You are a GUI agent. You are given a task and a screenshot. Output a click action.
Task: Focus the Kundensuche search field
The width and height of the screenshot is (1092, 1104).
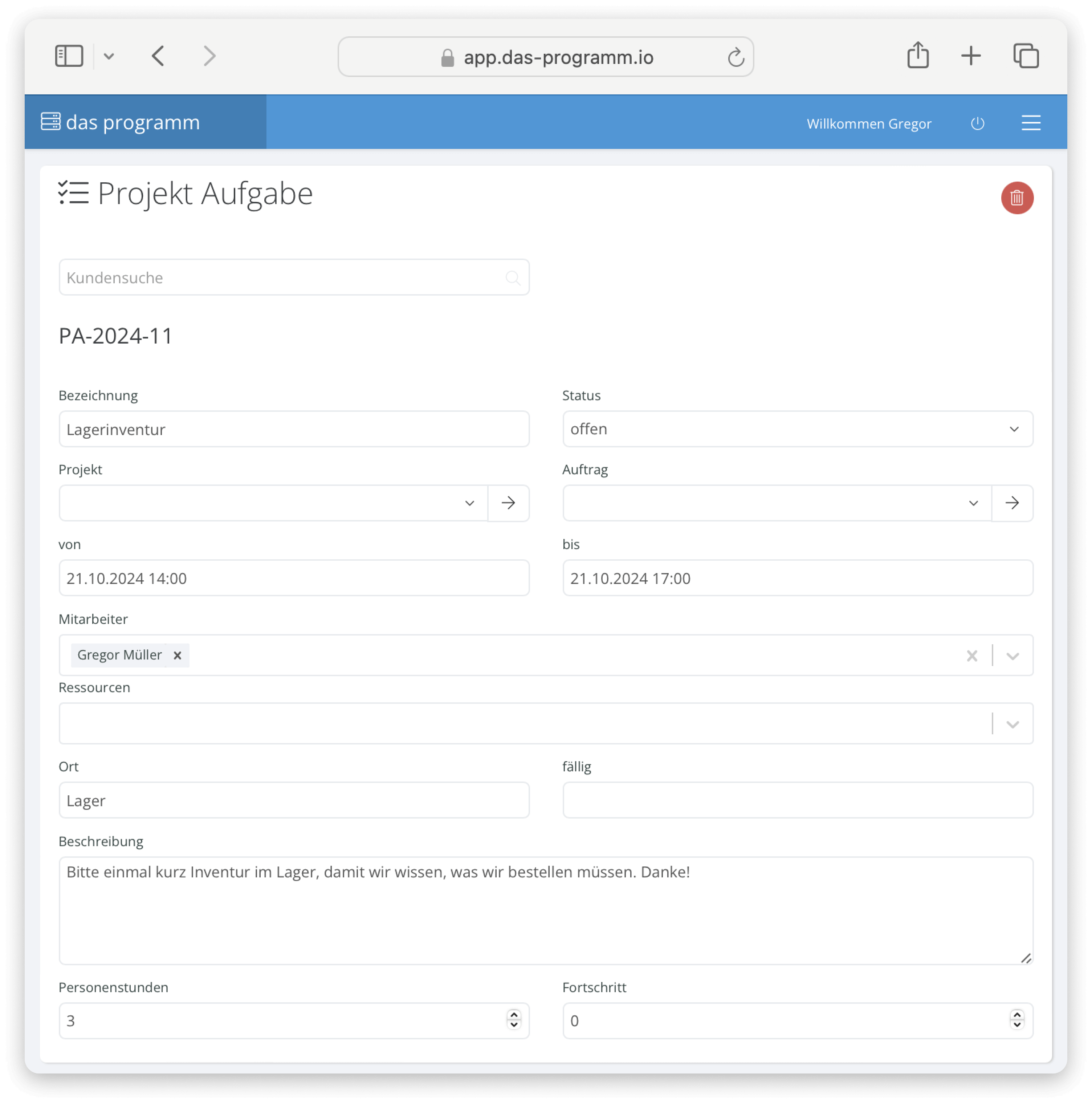(294, 278)
